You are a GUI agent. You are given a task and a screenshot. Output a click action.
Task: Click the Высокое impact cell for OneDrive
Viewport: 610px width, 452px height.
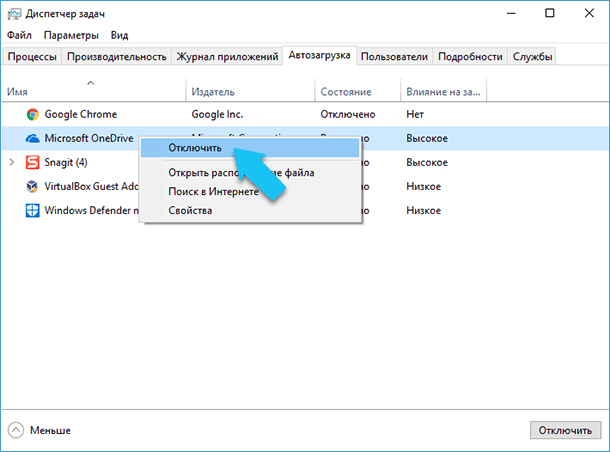coord(427,138)
